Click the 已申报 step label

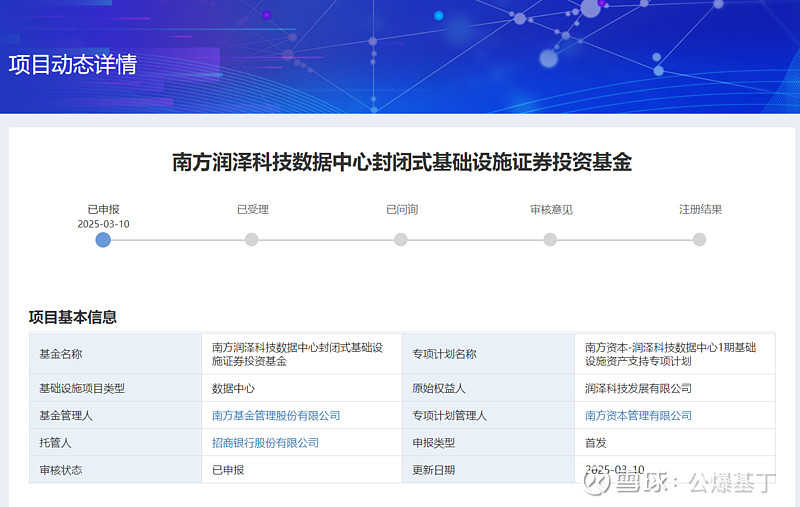(103, 209)
